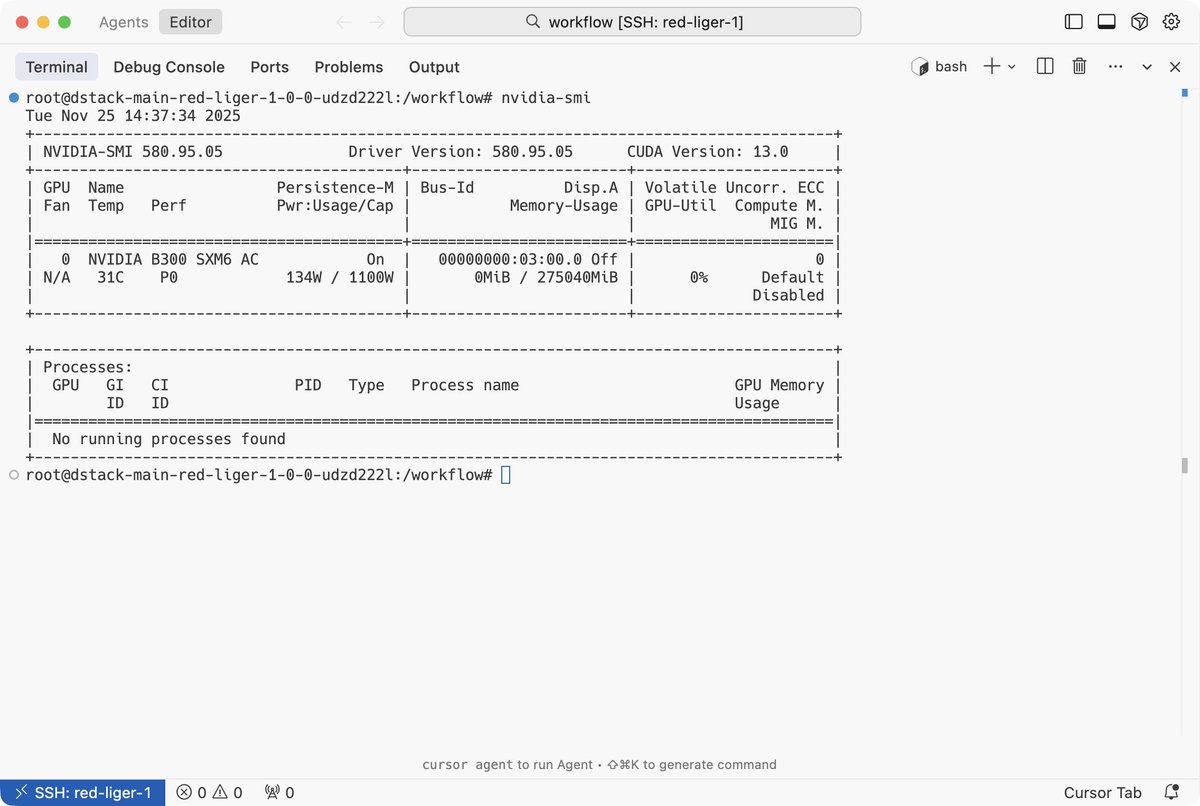Viewport: 1200px width, 806px height.
Task: Select the Terminal tab
Action: pos(57,67)
